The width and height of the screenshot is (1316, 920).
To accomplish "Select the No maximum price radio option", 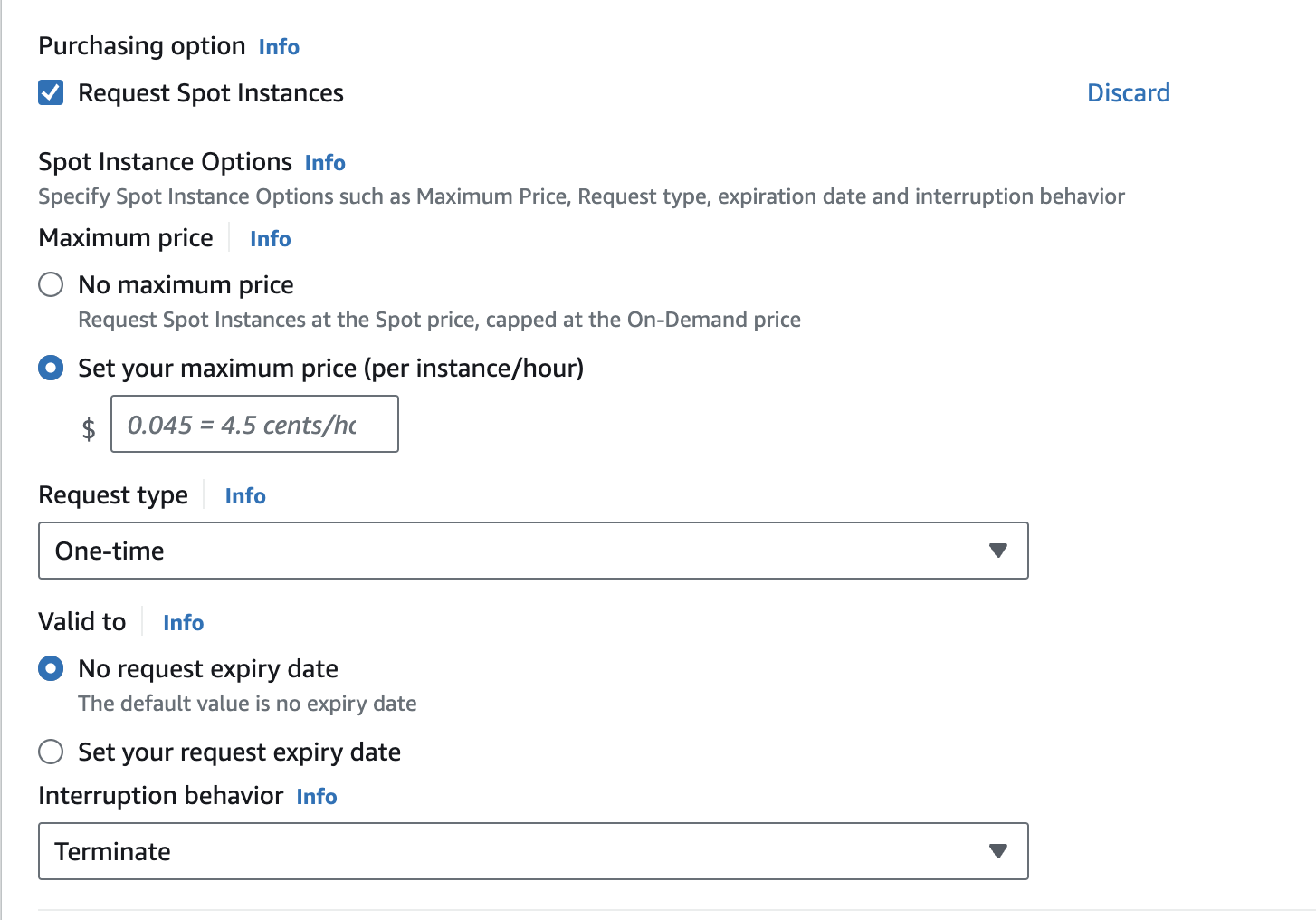I will click(x=51, y=285).
